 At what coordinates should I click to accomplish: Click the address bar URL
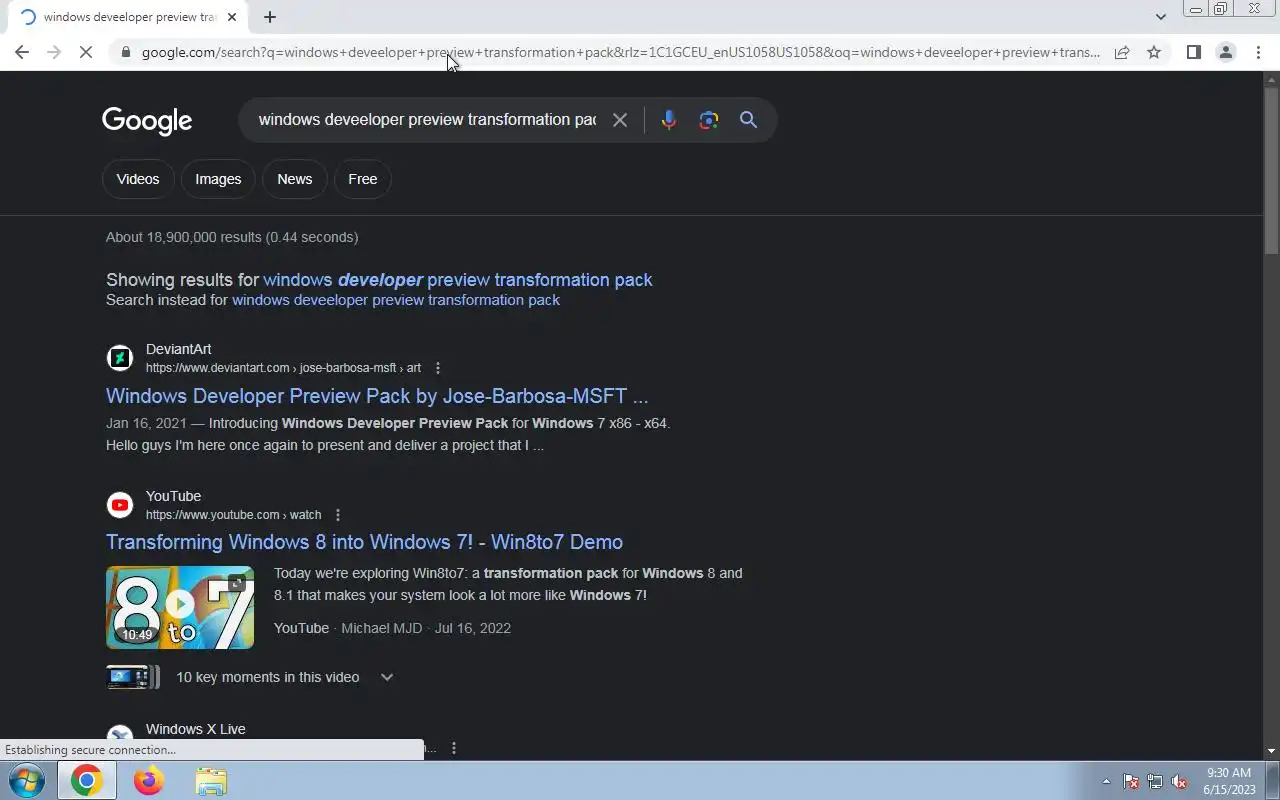pyautogui.click(x=620, y=52)
